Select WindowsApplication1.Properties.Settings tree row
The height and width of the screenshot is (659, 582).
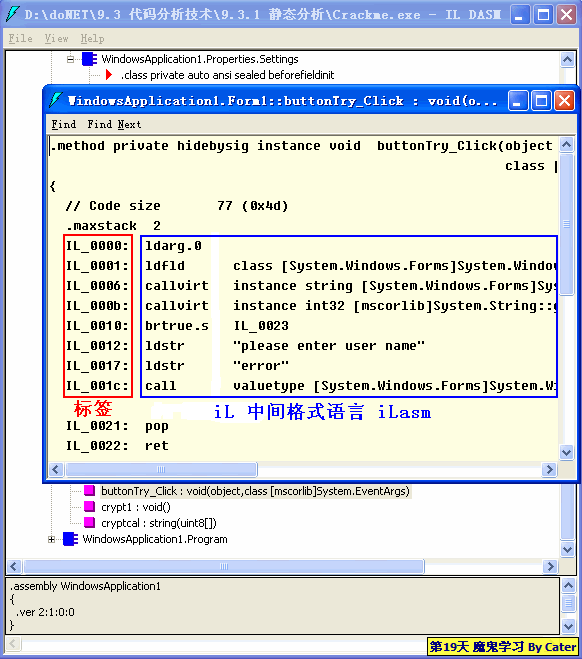[200, 59]
